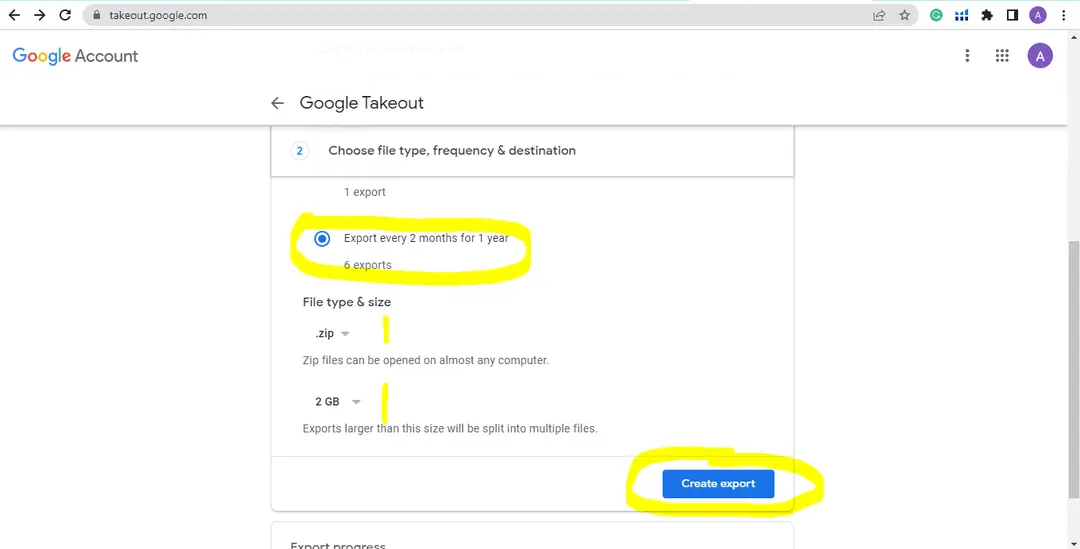
Task: Collapse step 2 Choose file type header
Action: coord(532,151)
